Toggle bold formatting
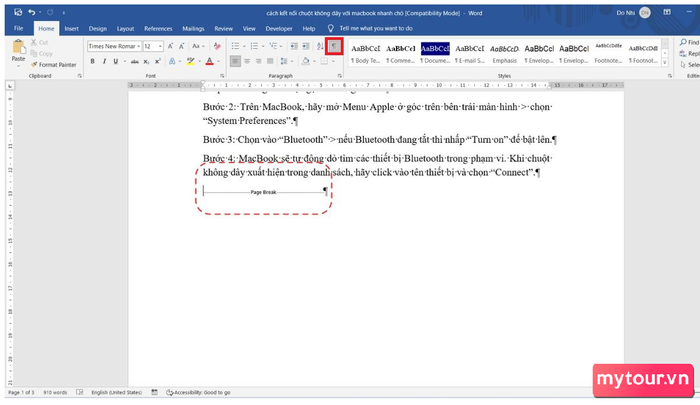Viewport: 700px width, 405px height. click(x=92, y=61)
